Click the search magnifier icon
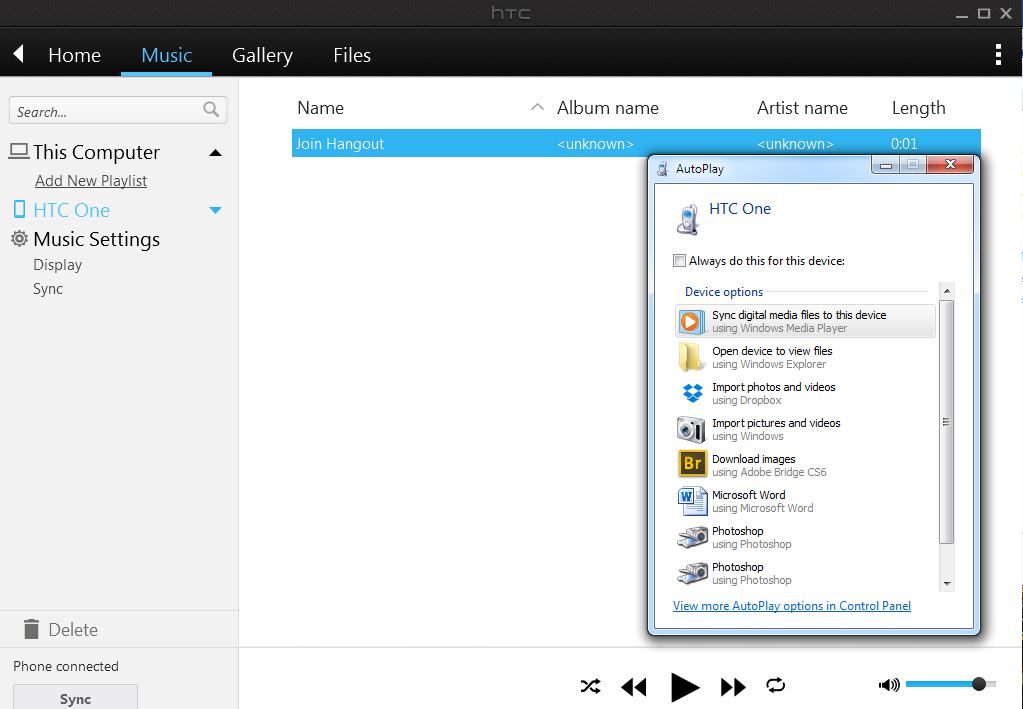The width and height of the screenshot is (1023, 709). pos(211,110)
